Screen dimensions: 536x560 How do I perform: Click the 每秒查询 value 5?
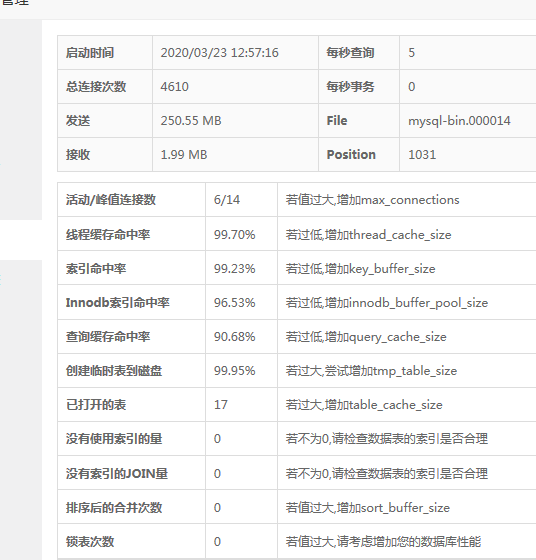(x=411, y=53)
